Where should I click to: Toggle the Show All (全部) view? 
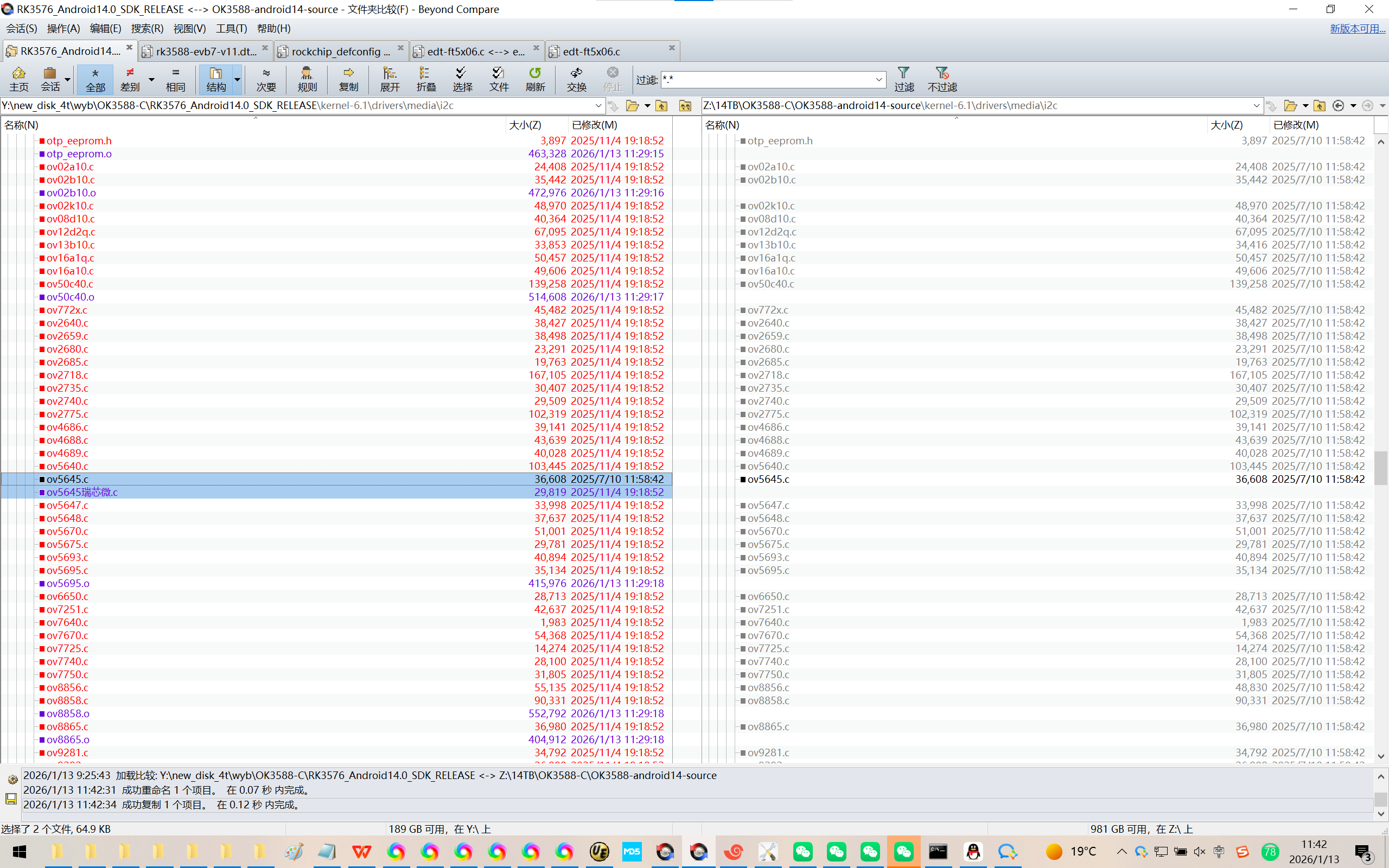tap(95, 79)
